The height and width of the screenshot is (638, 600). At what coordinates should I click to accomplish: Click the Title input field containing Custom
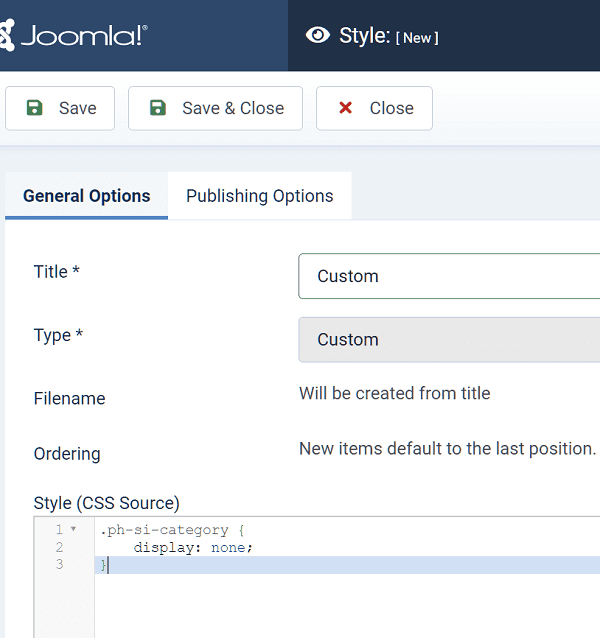(450, 276)
